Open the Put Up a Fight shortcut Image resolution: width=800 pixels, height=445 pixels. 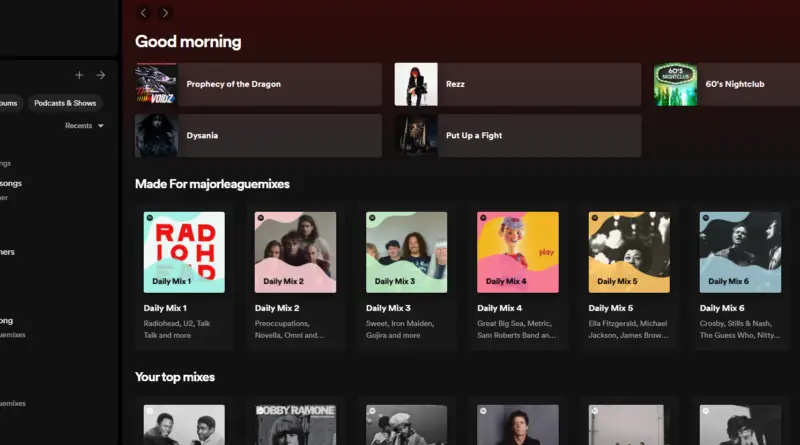click(518, 135)
